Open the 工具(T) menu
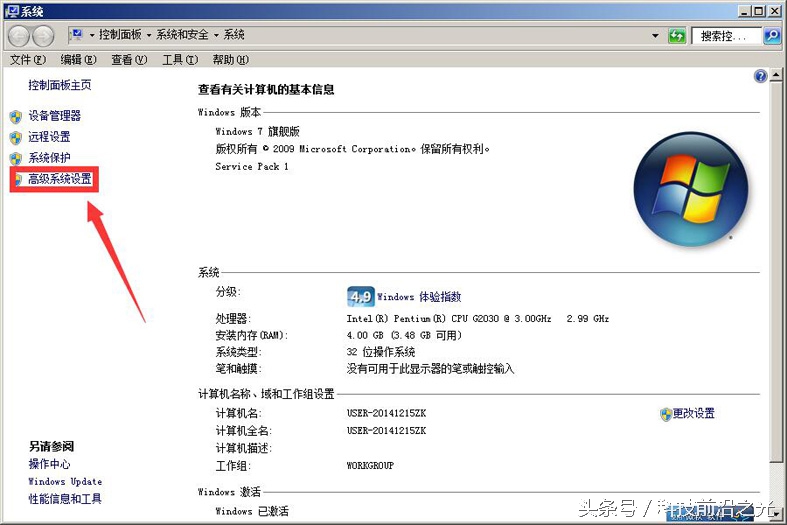Screen dimensions: 787x525 click(x=180, y=60)
